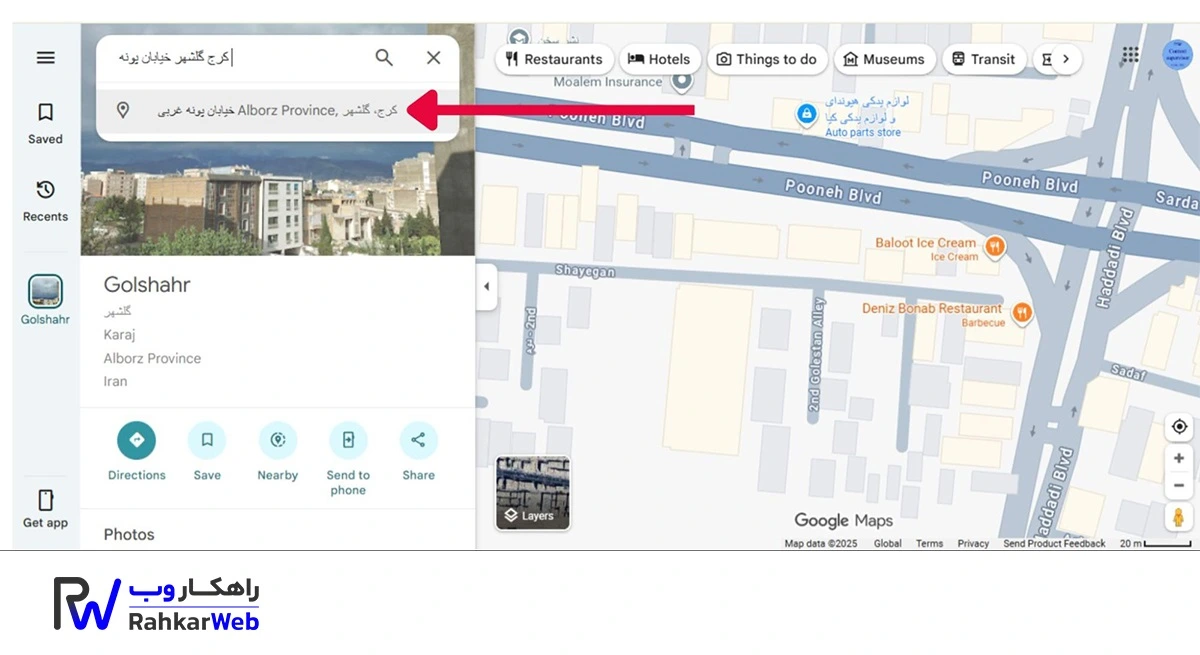1200x655 pixels.
Task: Click the Send to phone icon
Action: (x=348, y=440)
